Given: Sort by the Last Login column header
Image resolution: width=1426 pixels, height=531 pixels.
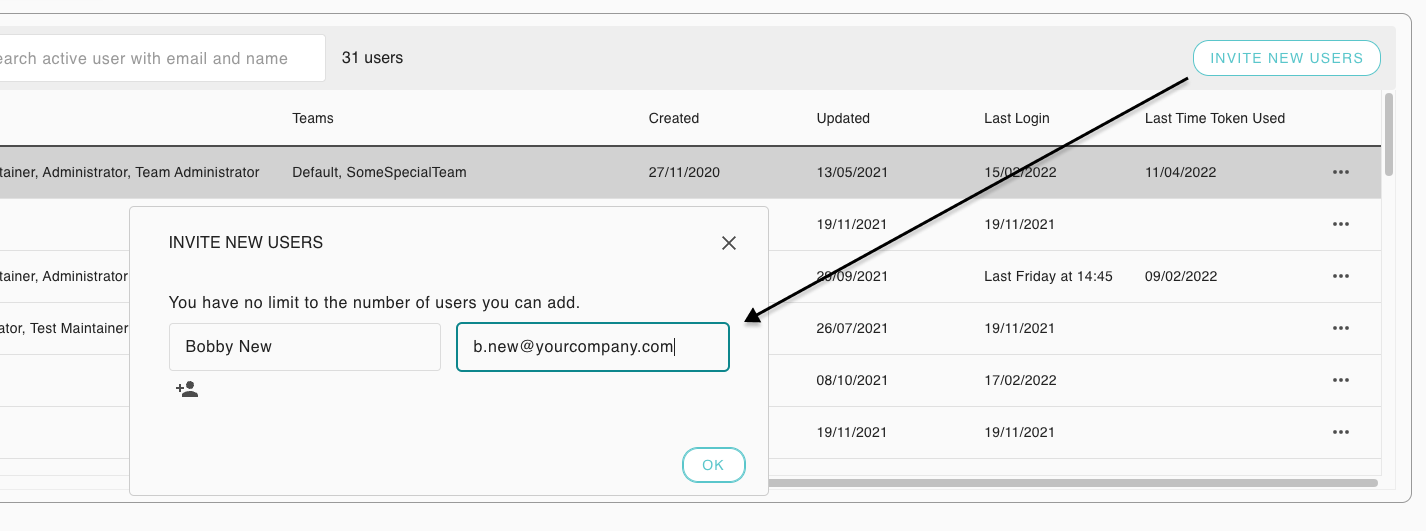Looking at the screenshot, I should 1016,118.
